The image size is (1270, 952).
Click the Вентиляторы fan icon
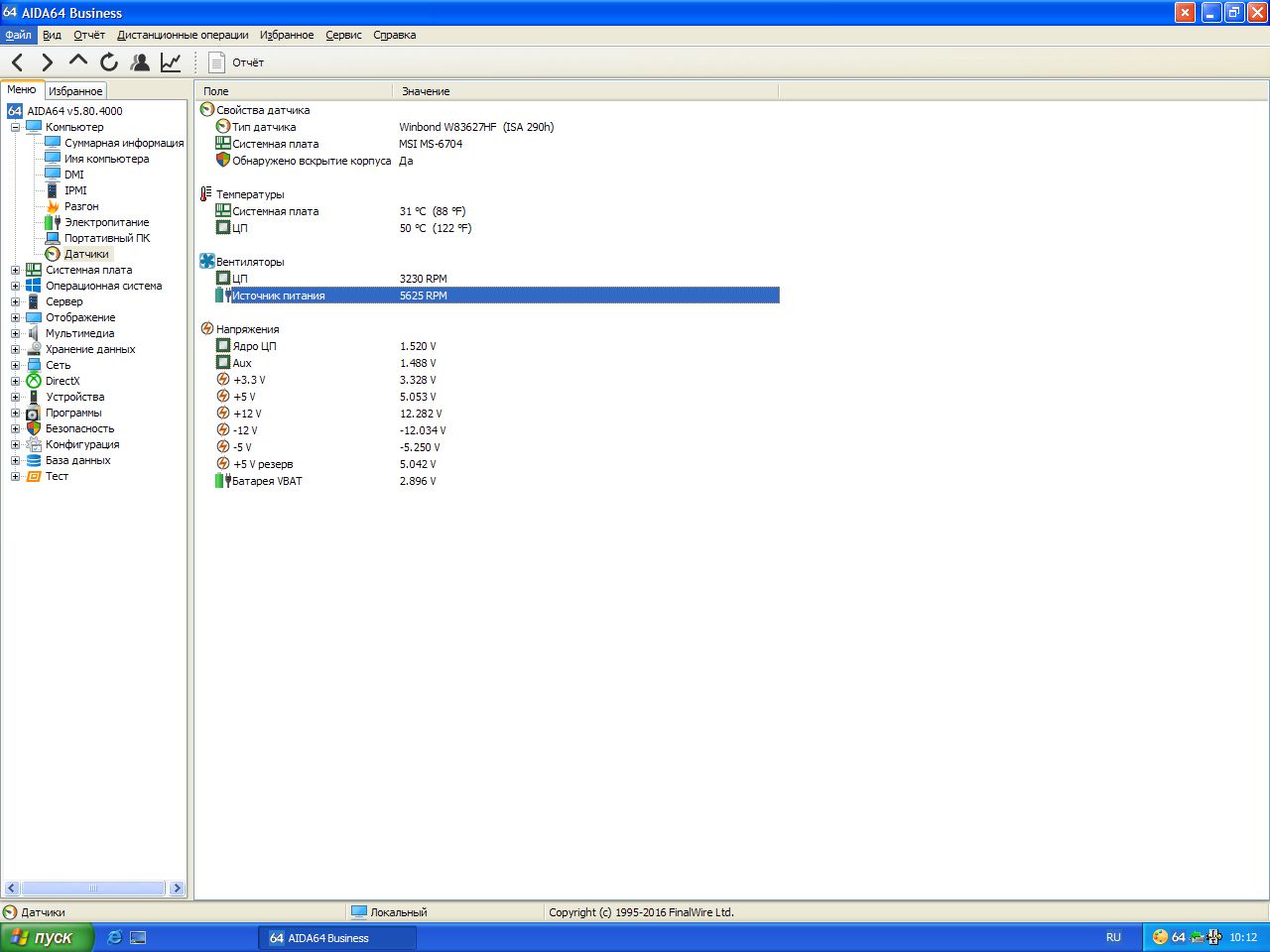[x=207, y=261]
